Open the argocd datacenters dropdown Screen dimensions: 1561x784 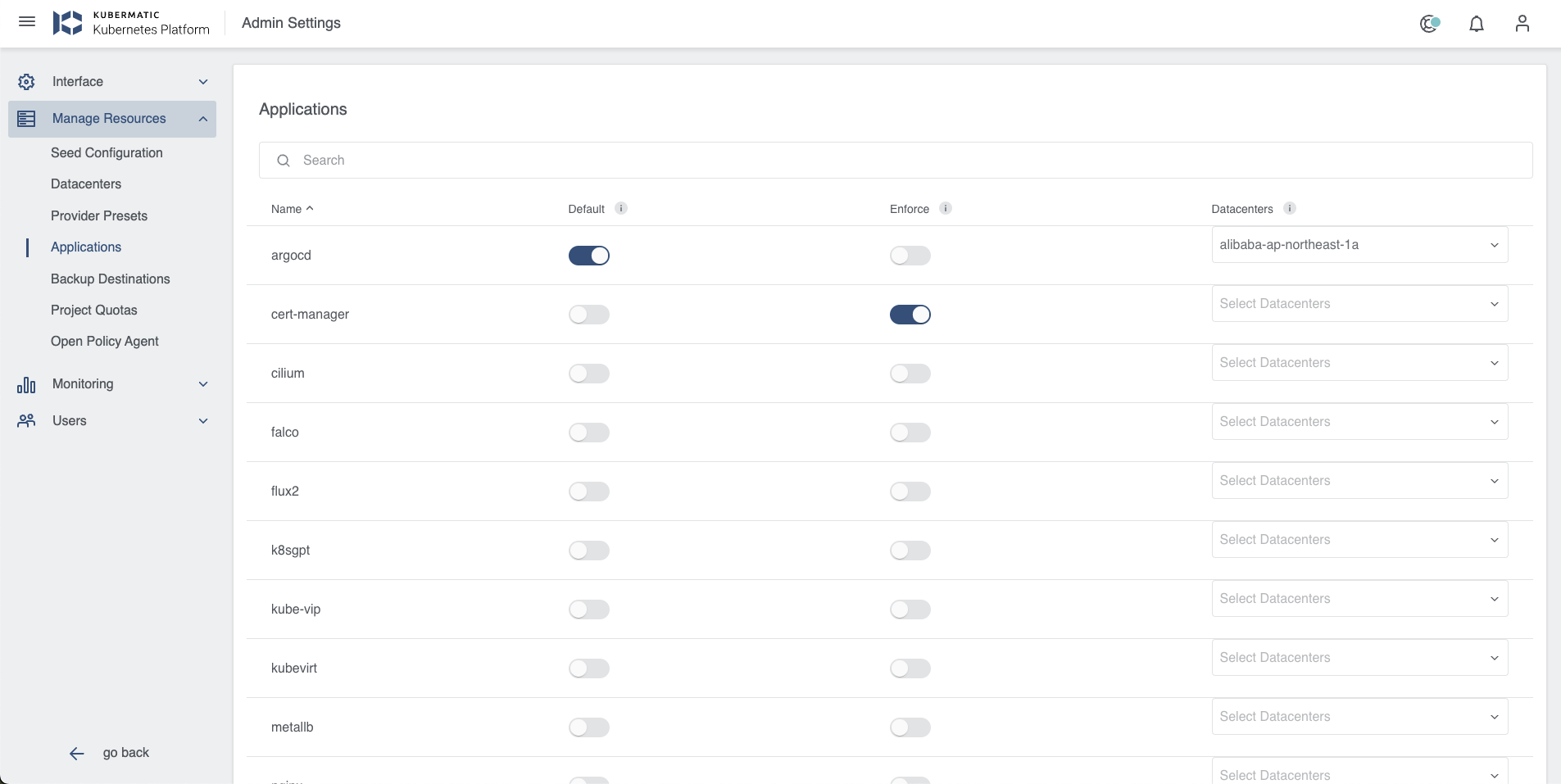(1359, 245)
